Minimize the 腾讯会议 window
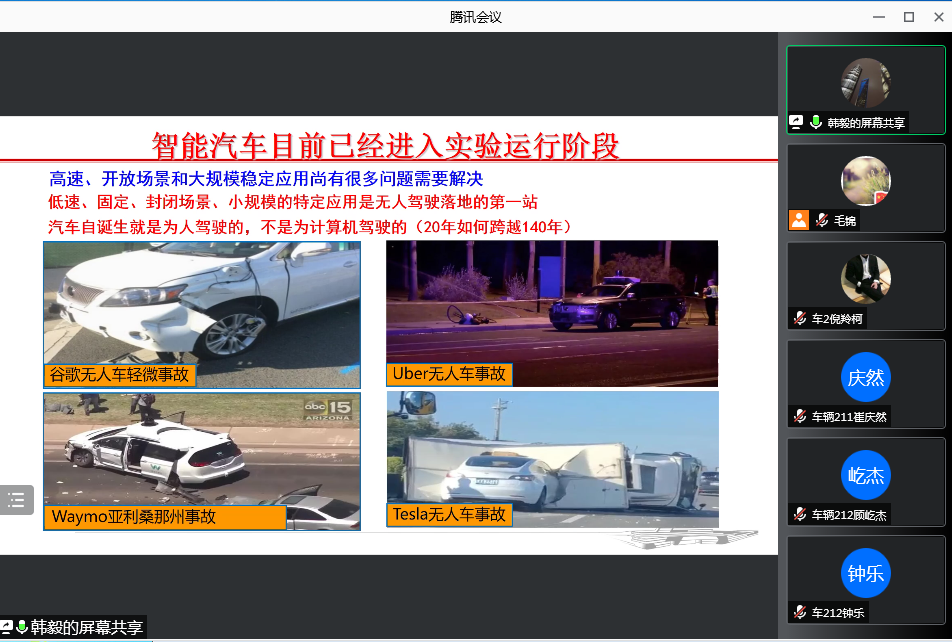The width and height of the screenshot is (952, 642). coord(879,17)
